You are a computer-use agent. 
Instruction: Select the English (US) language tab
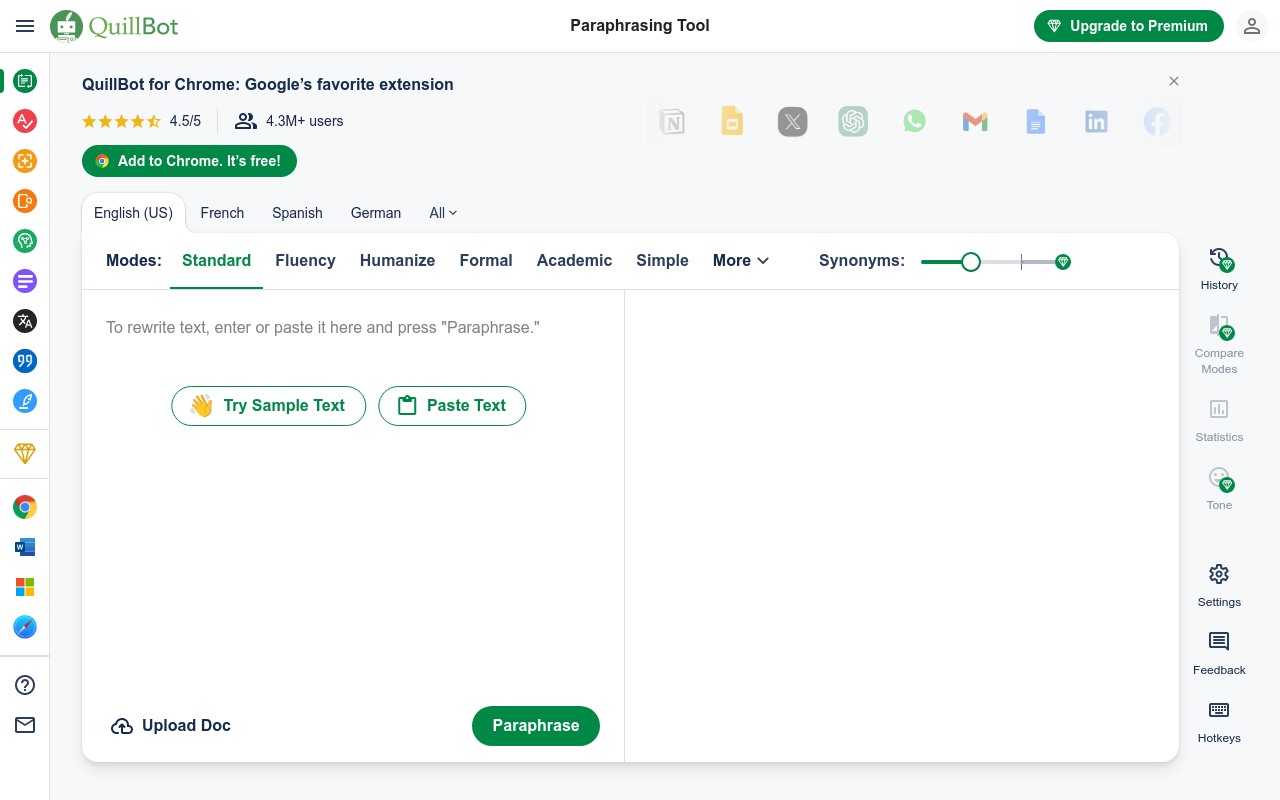(133, 213)
